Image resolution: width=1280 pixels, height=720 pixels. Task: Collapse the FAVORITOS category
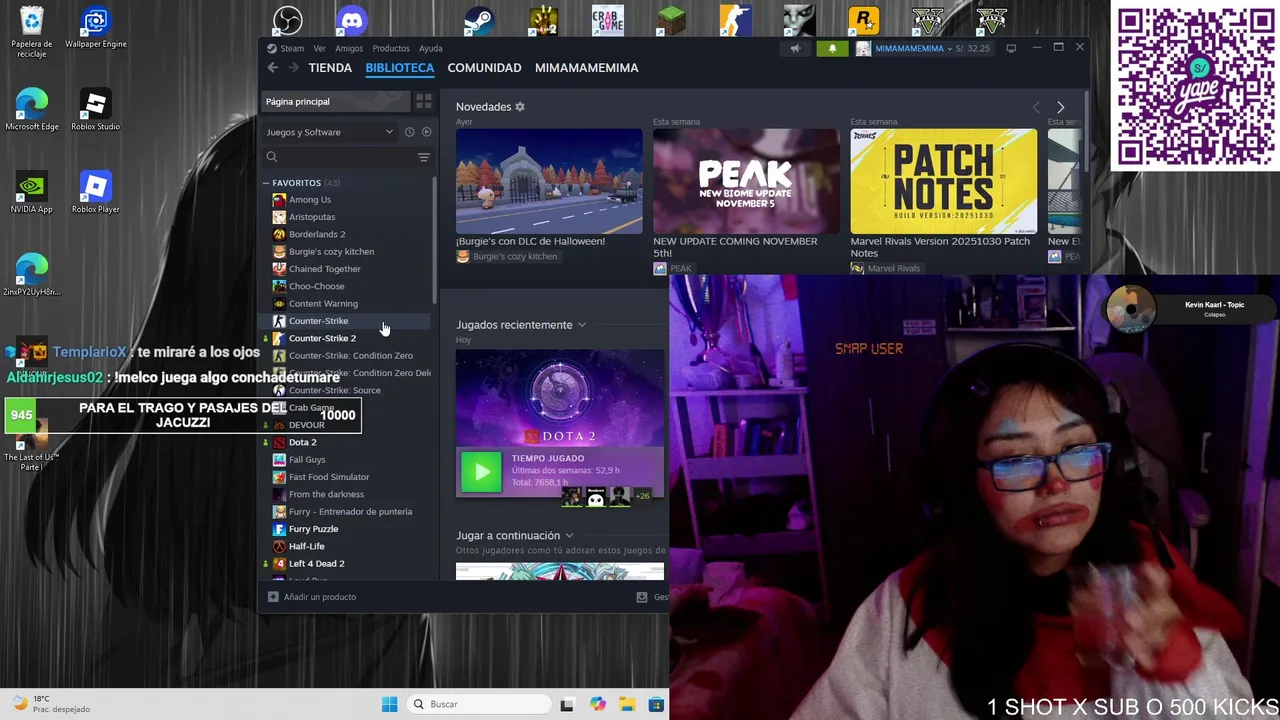click(x=266, y=183)
